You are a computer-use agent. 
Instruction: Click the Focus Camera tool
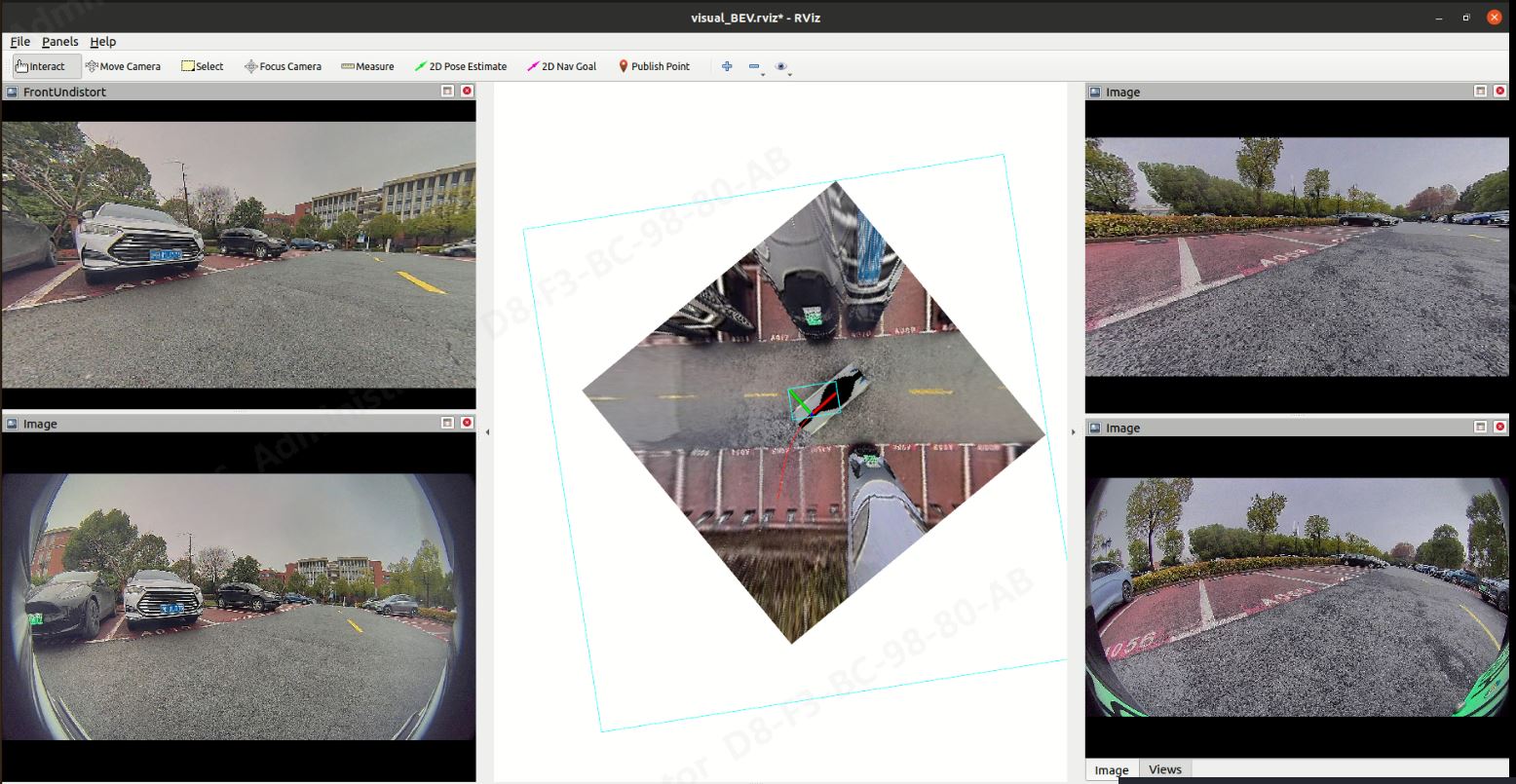click(283, 66)
